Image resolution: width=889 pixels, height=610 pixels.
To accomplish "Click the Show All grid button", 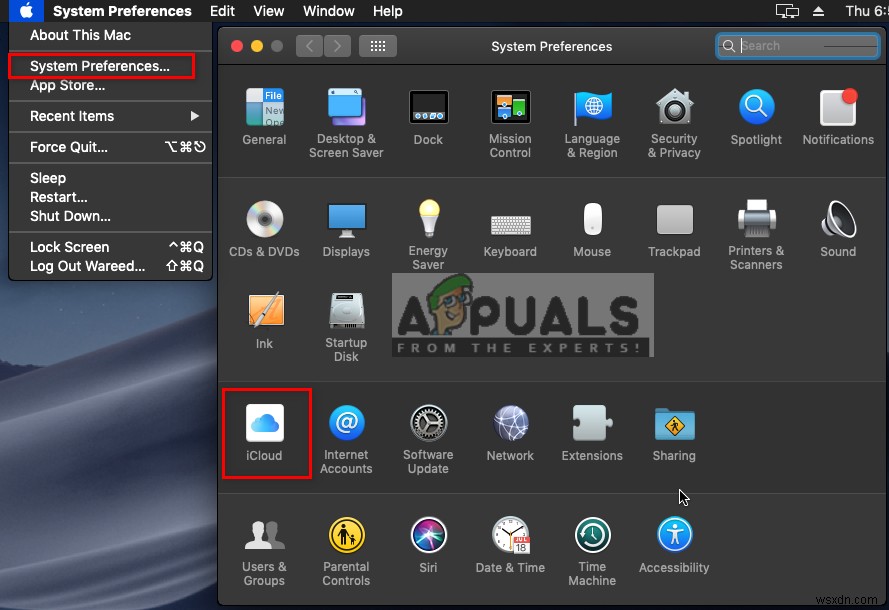I will [x=378, y=46].
